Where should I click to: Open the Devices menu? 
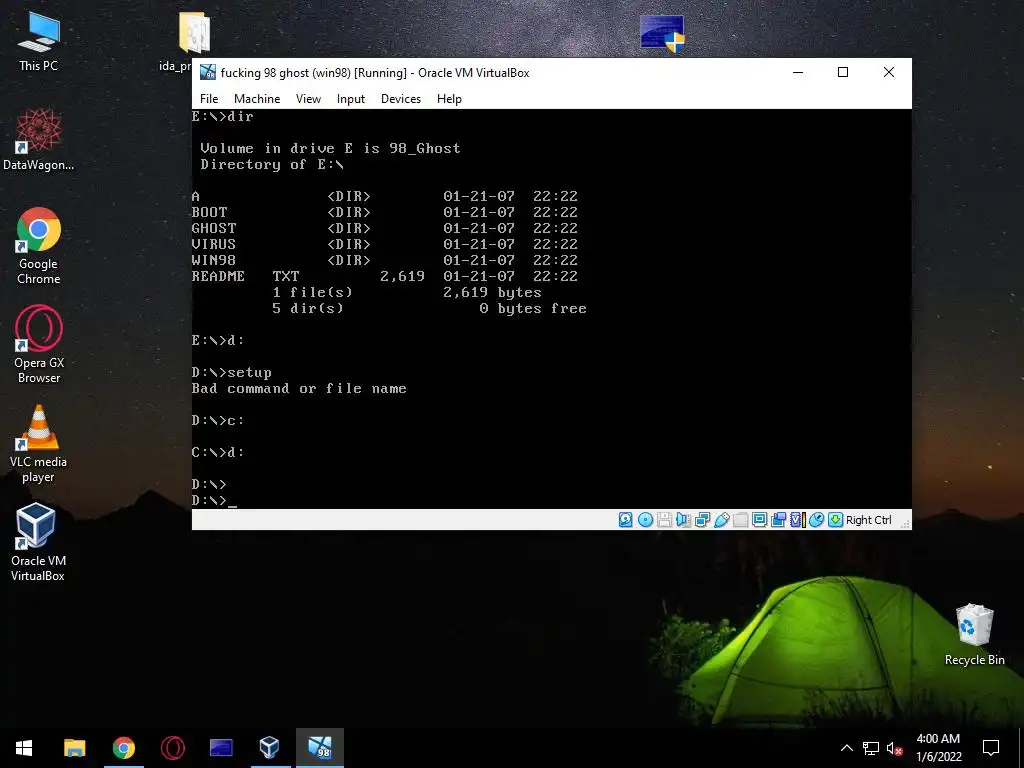[401, 99]
